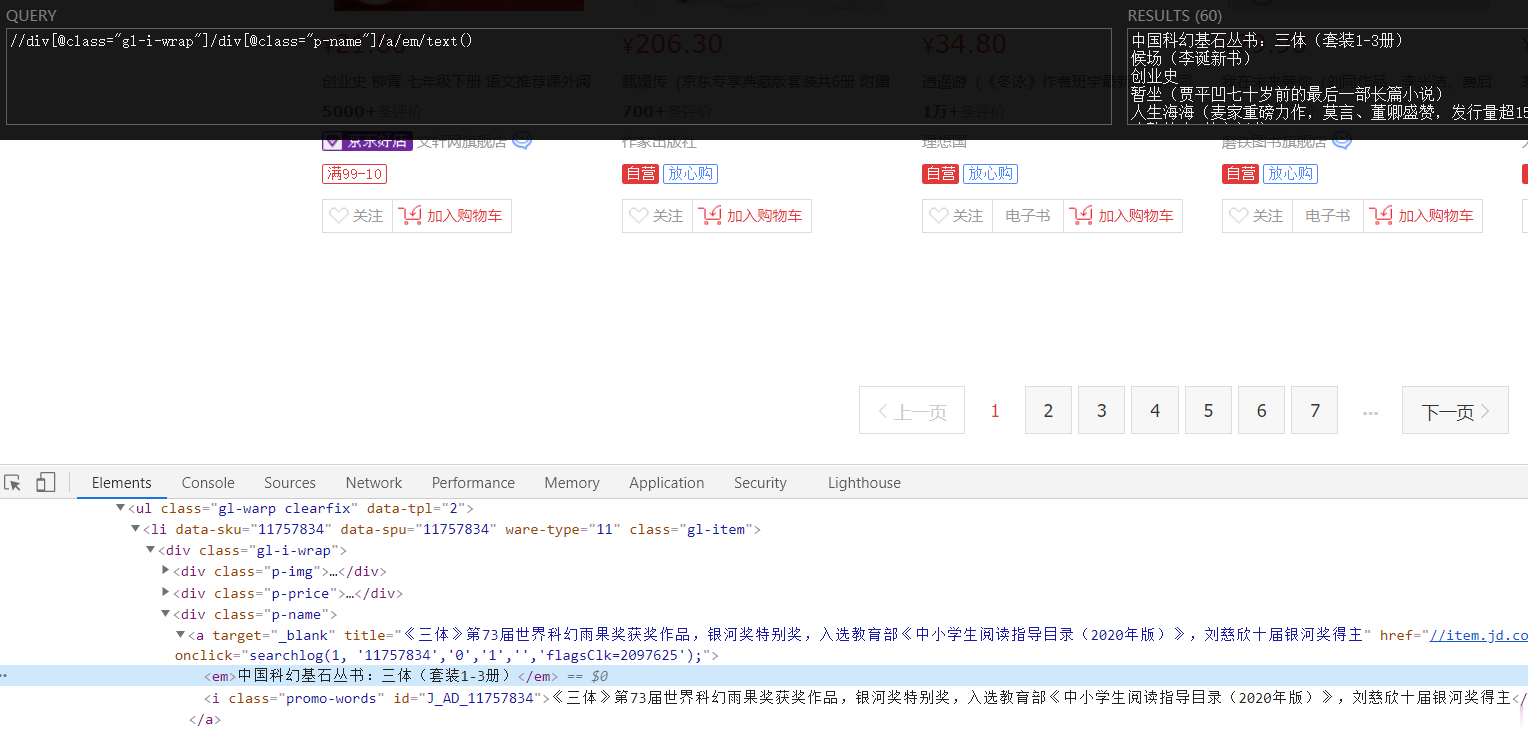This screenshot has height=731, width=1528.
Task: Open the Memory tab
Action: pyautogui.click(x=572, y=483)
